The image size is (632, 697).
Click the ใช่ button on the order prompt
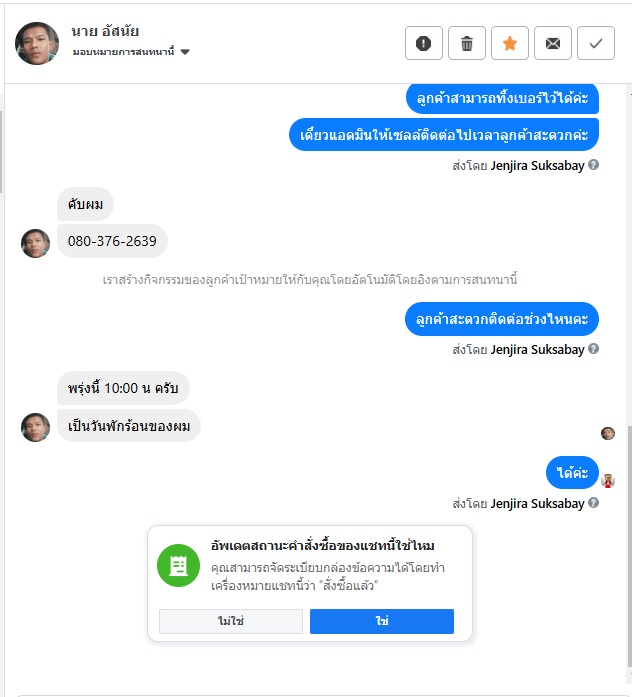(x=382, y=621)
